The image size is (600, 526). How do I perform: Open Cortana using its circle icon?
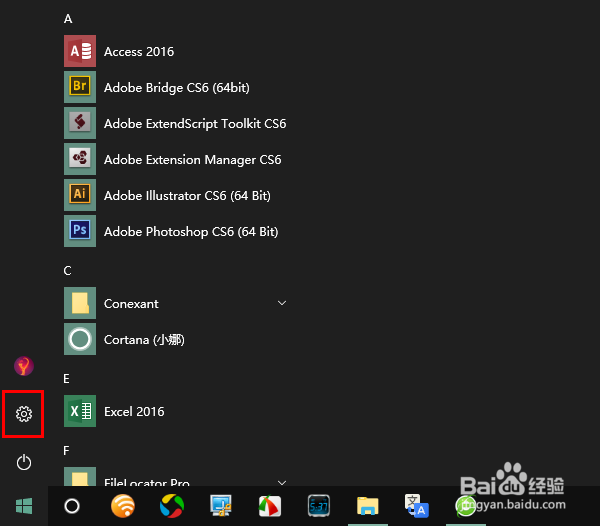80,339
